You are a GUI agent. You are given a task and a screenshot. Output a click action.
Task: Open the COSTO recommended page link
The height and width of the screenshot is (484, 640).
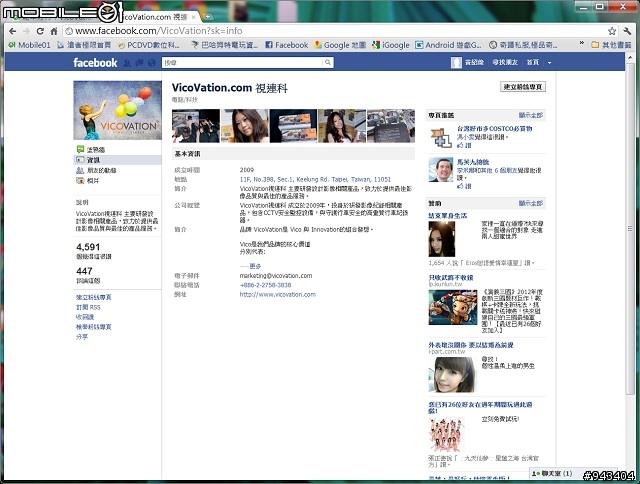tap(494, 129)
